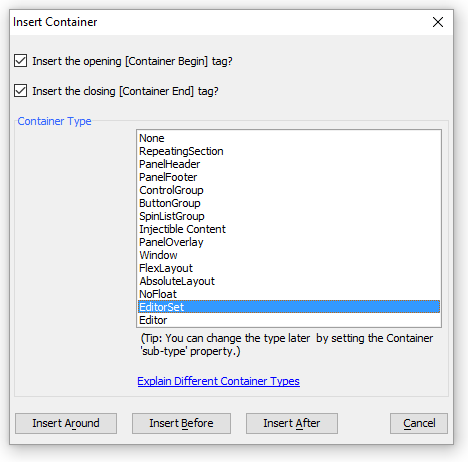The height and width of the screenshot is (462, 468).
Task: Click the Insert After button
Action: (x=292, y=423)
